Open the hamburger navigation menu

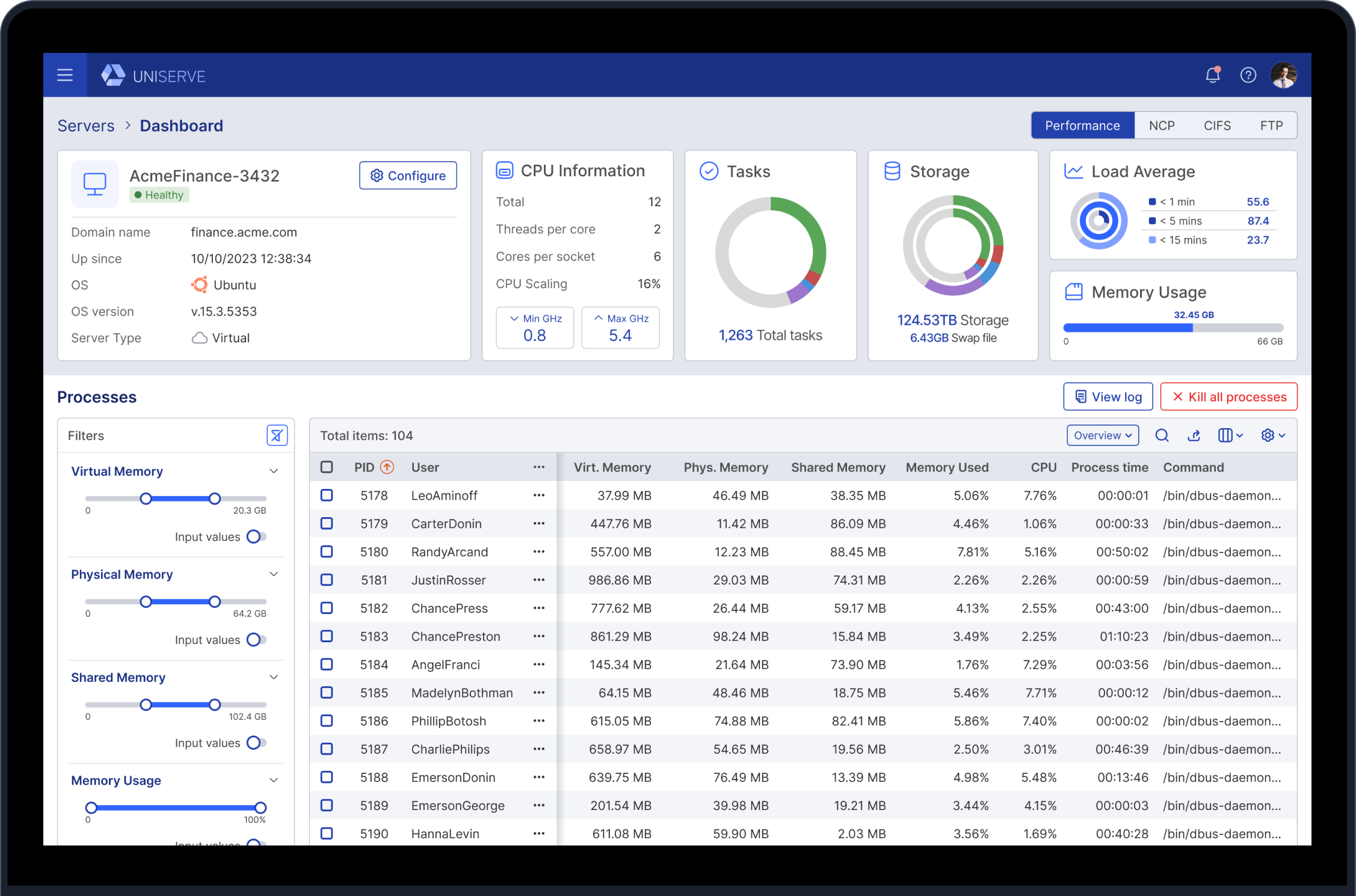coord(65,75)
